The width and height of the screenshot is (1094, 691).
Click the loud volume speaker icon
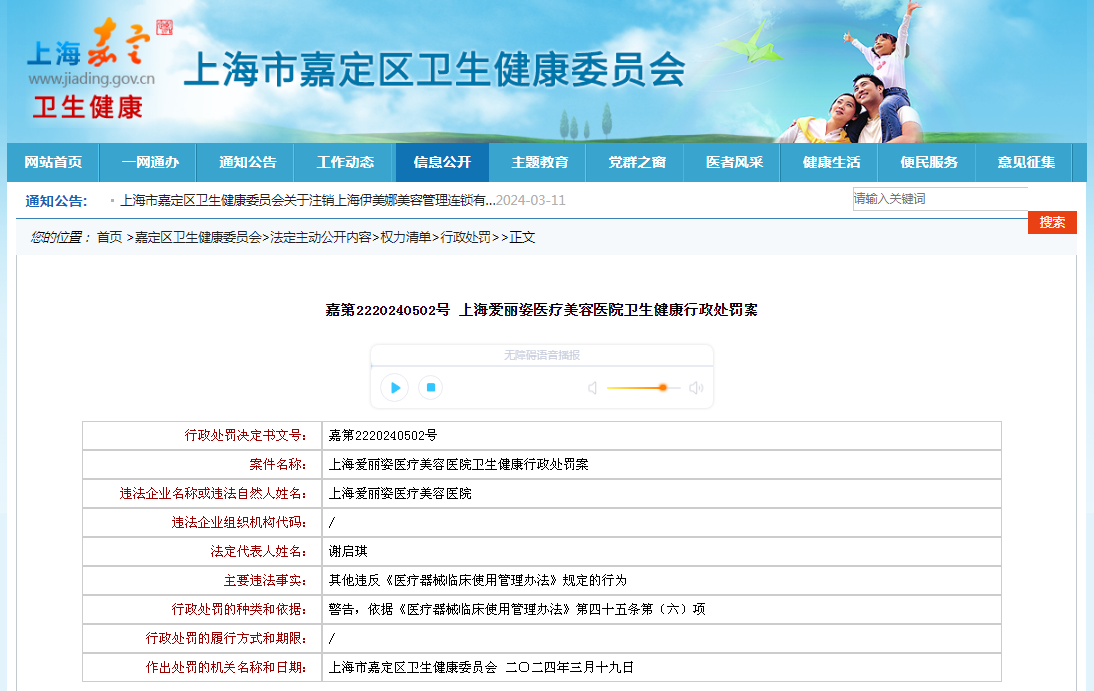coord(696,388)
